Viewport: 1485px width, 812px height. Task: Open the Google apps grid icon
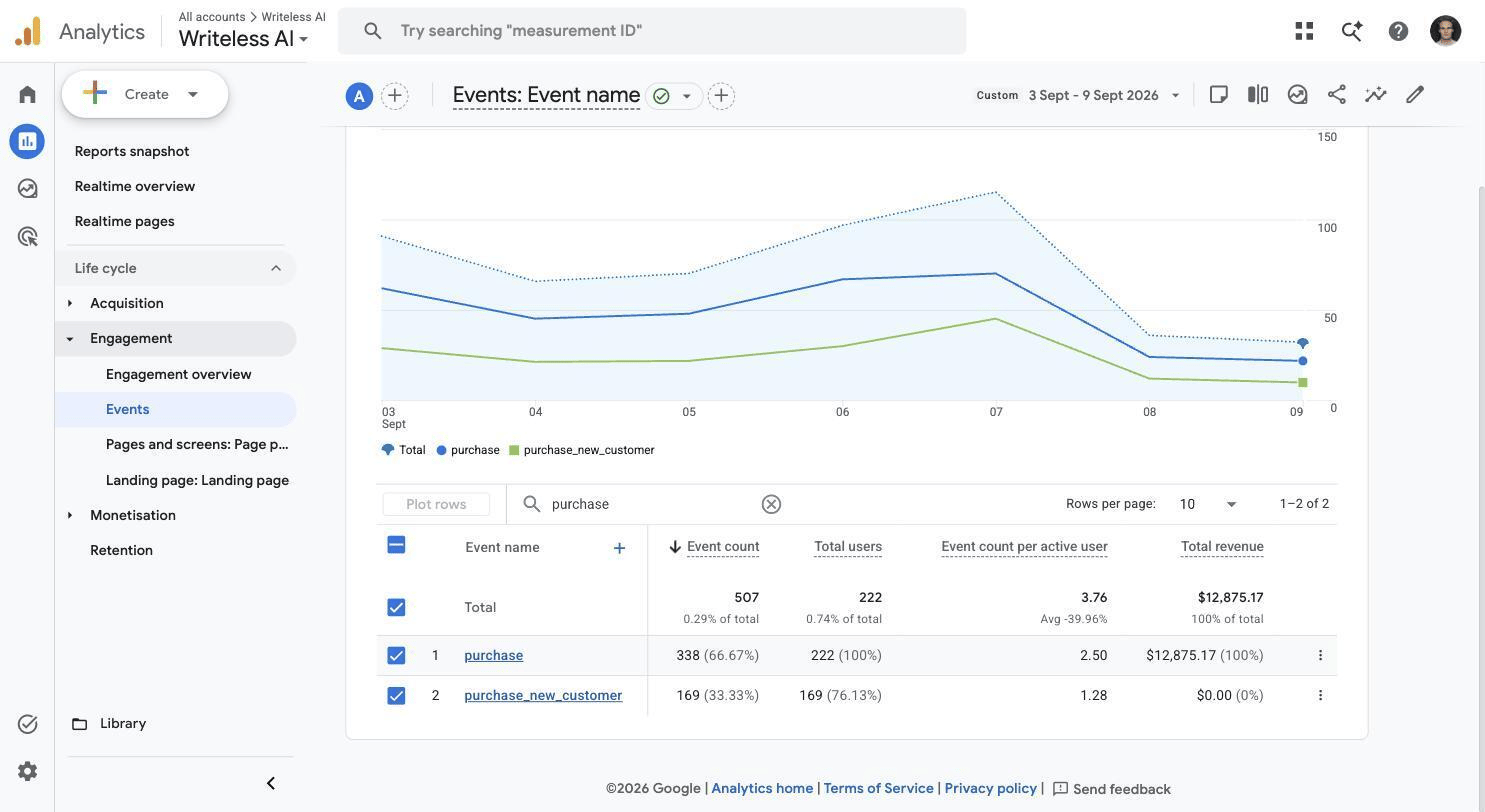[x=1304, y=31]
